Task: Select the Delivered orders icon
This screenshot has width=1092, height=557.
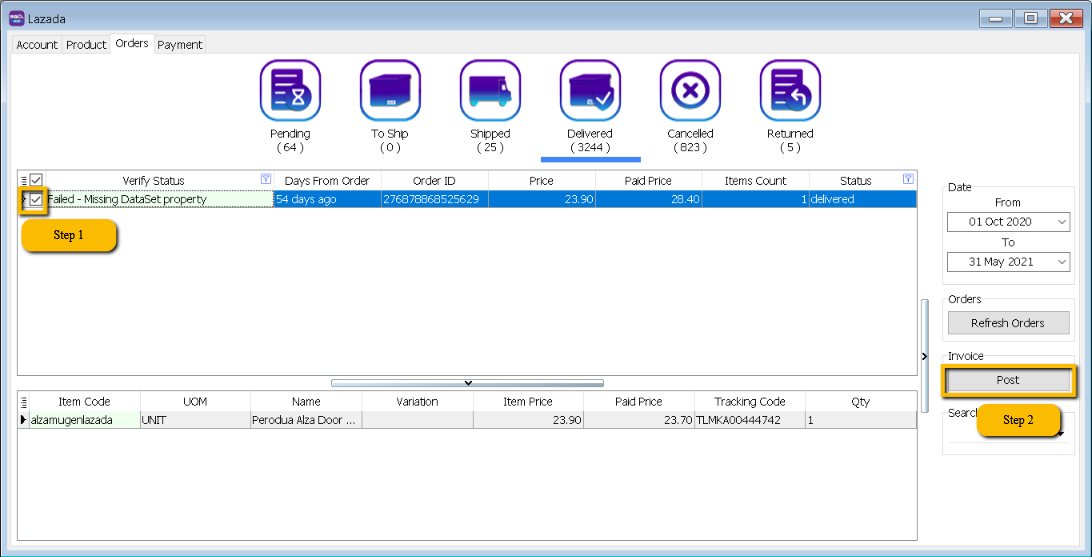Action: coord(590,91)
